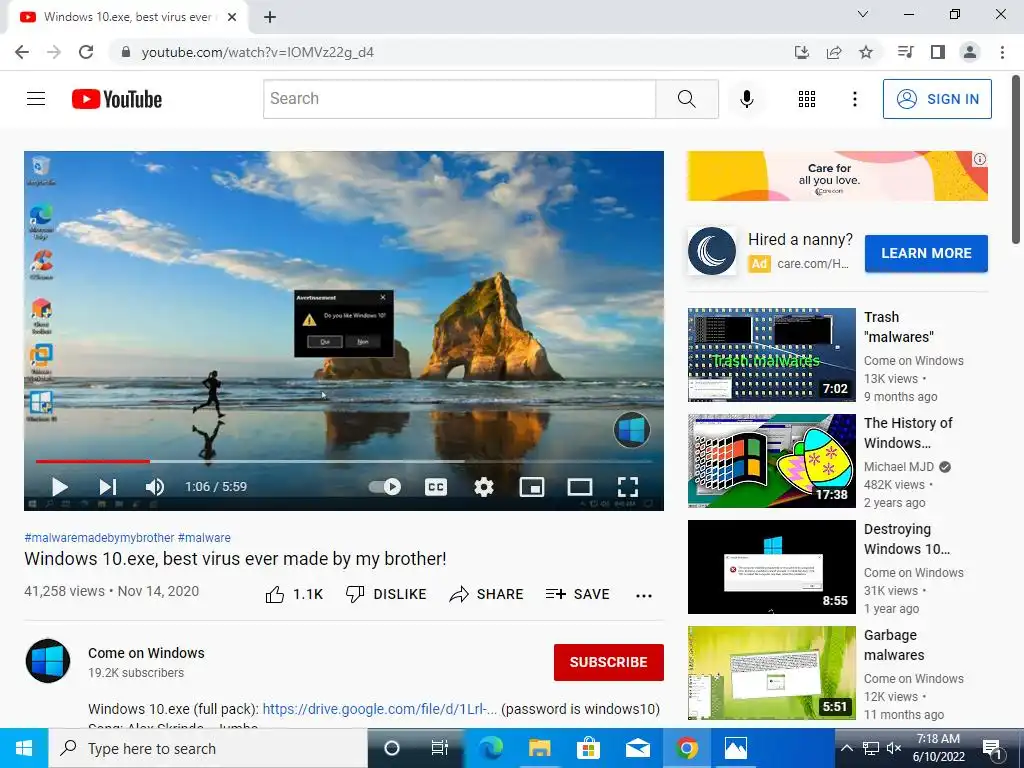Focus the YouTube search field
Screen dimensions: 1024x768
pyautogui.click(x=460, y=99)
